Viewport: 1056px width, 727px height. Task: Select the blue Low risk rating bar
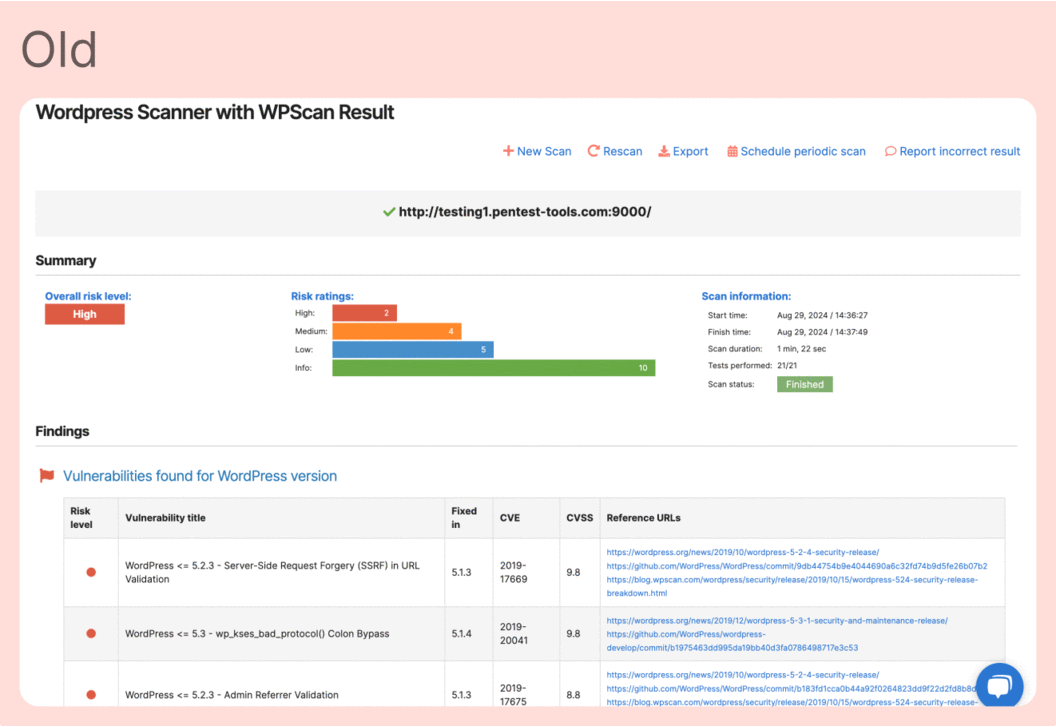pyautogui.click(x=412, y=350)
